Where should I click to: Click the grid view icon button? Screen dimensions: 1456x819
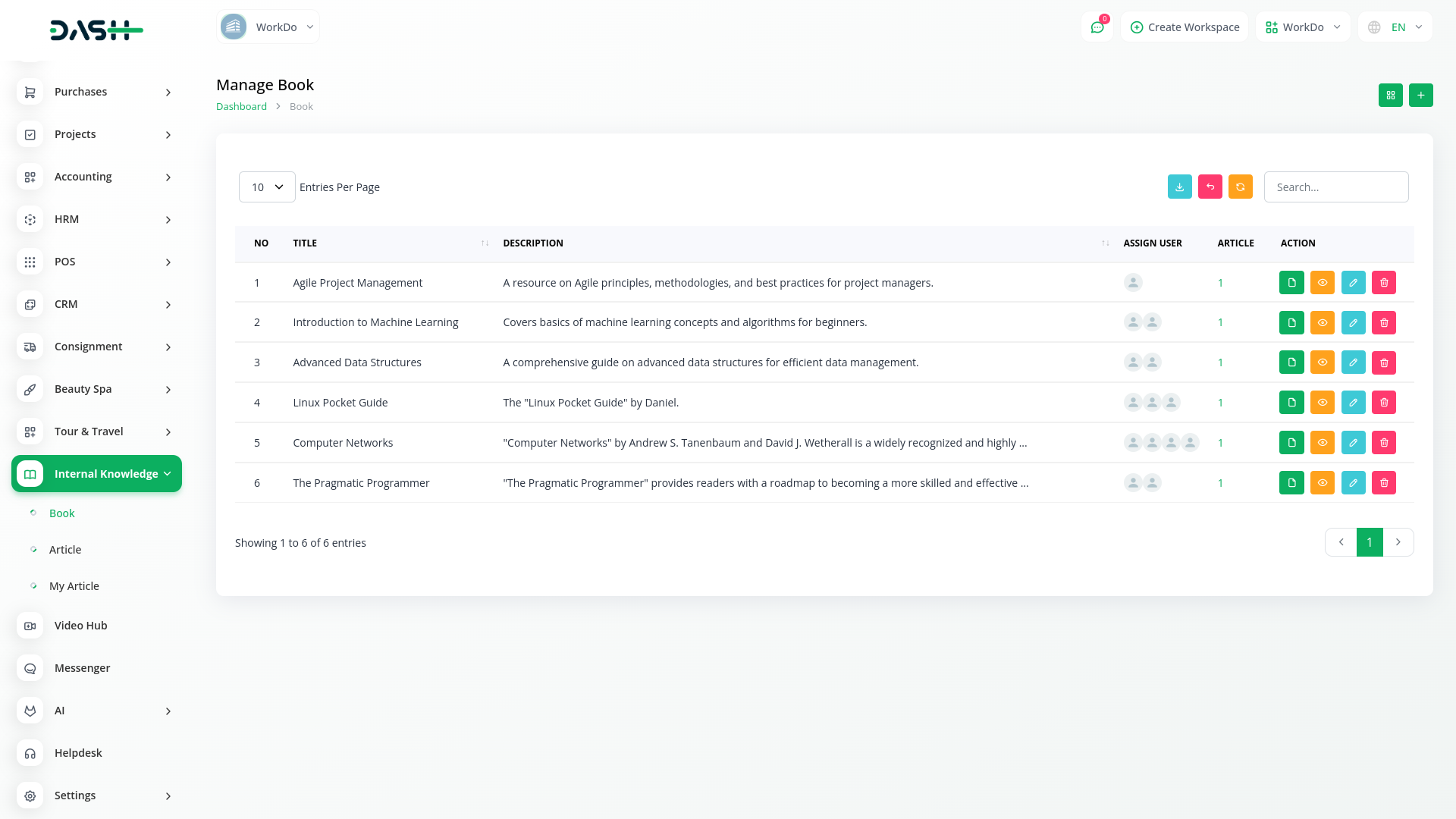[x=1390, y=95]
